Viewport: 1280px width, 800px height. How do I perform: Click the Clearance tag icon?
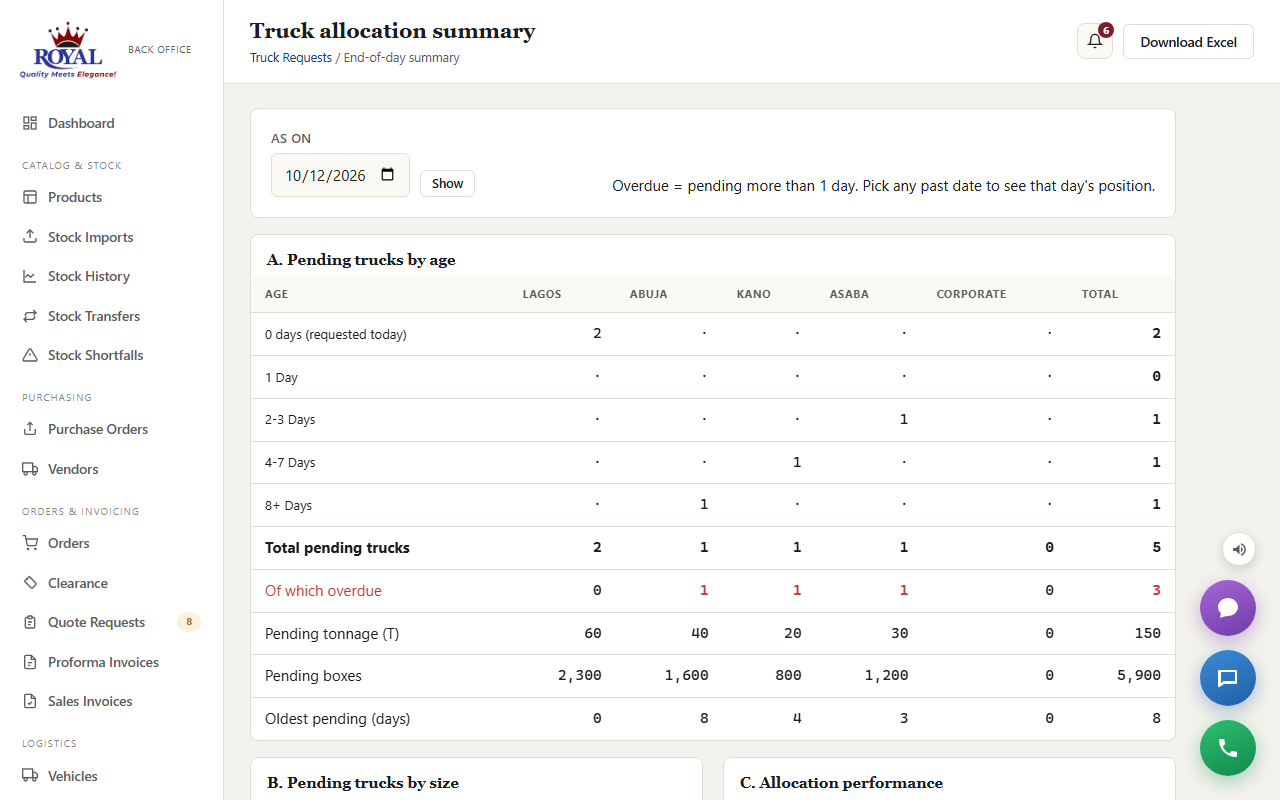coord(30,583)
